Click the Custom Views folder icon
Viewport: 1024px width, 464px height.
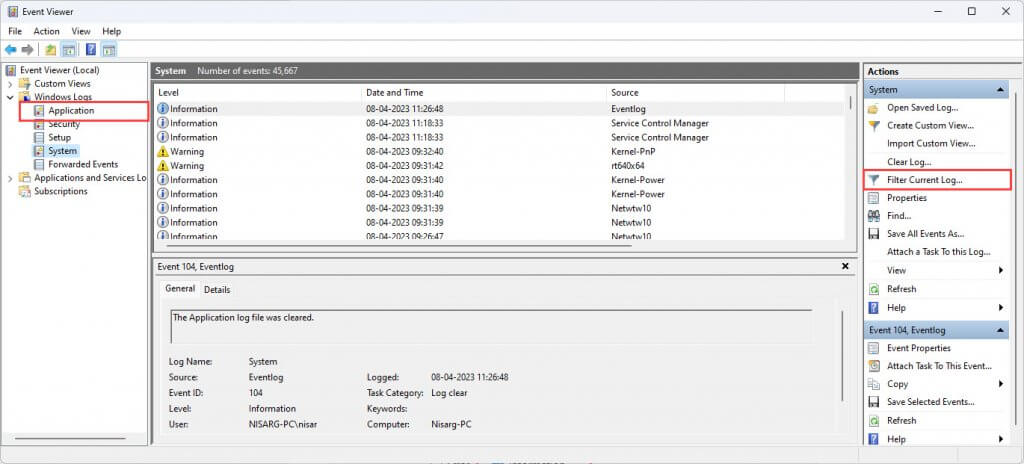click(25, 84)
